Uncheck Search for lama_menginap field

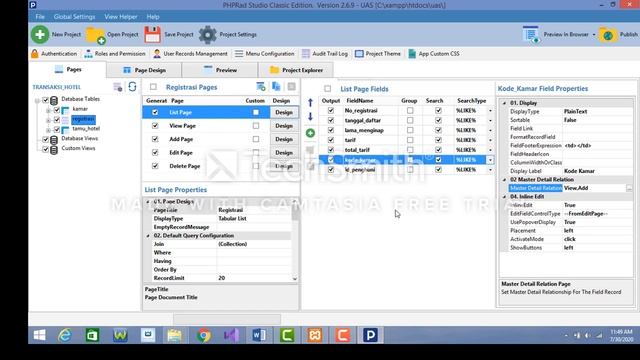(438, 130)
